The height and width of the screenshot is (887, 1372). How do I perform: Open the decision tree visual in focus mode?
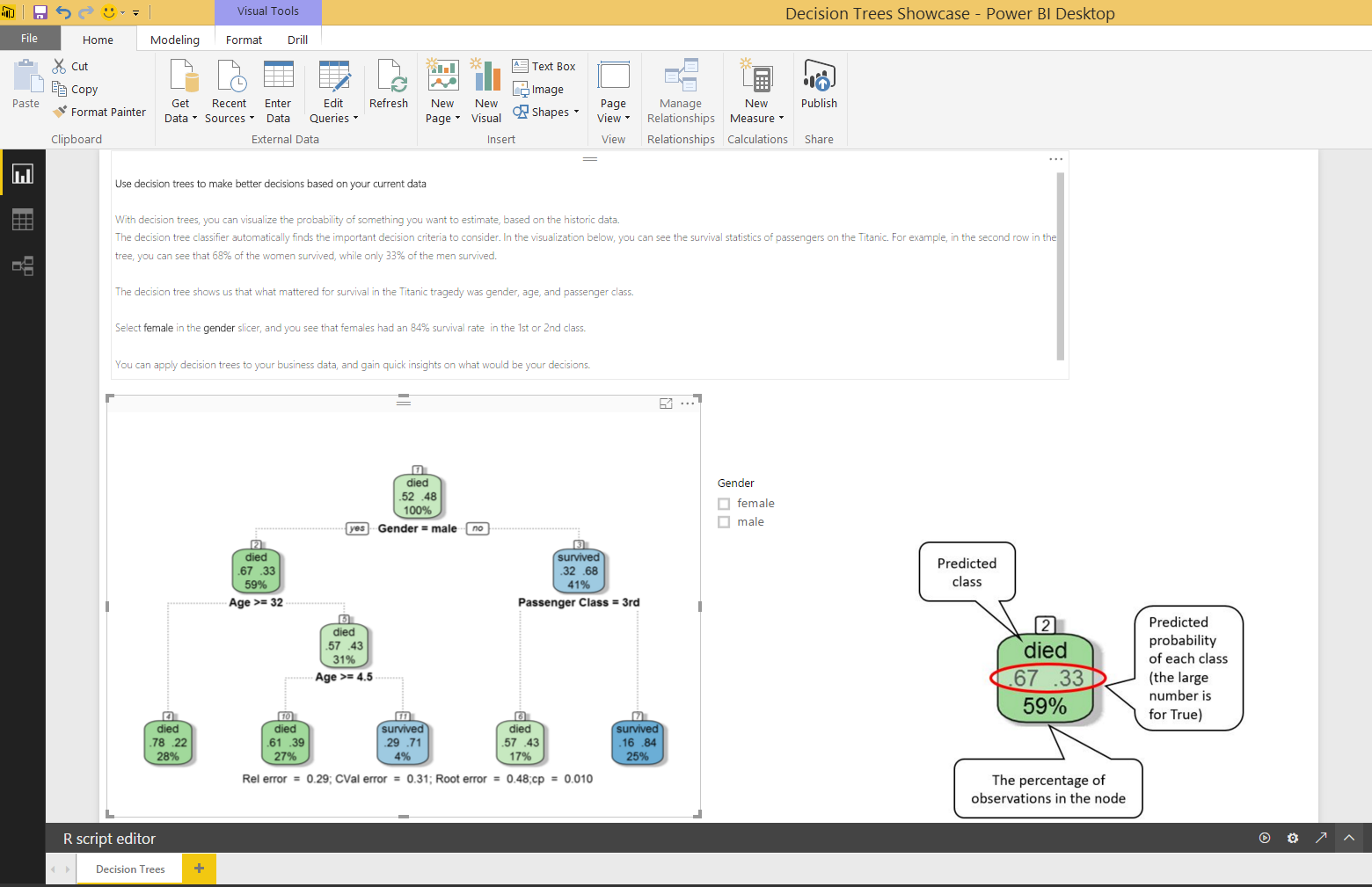tap(666, 403)
